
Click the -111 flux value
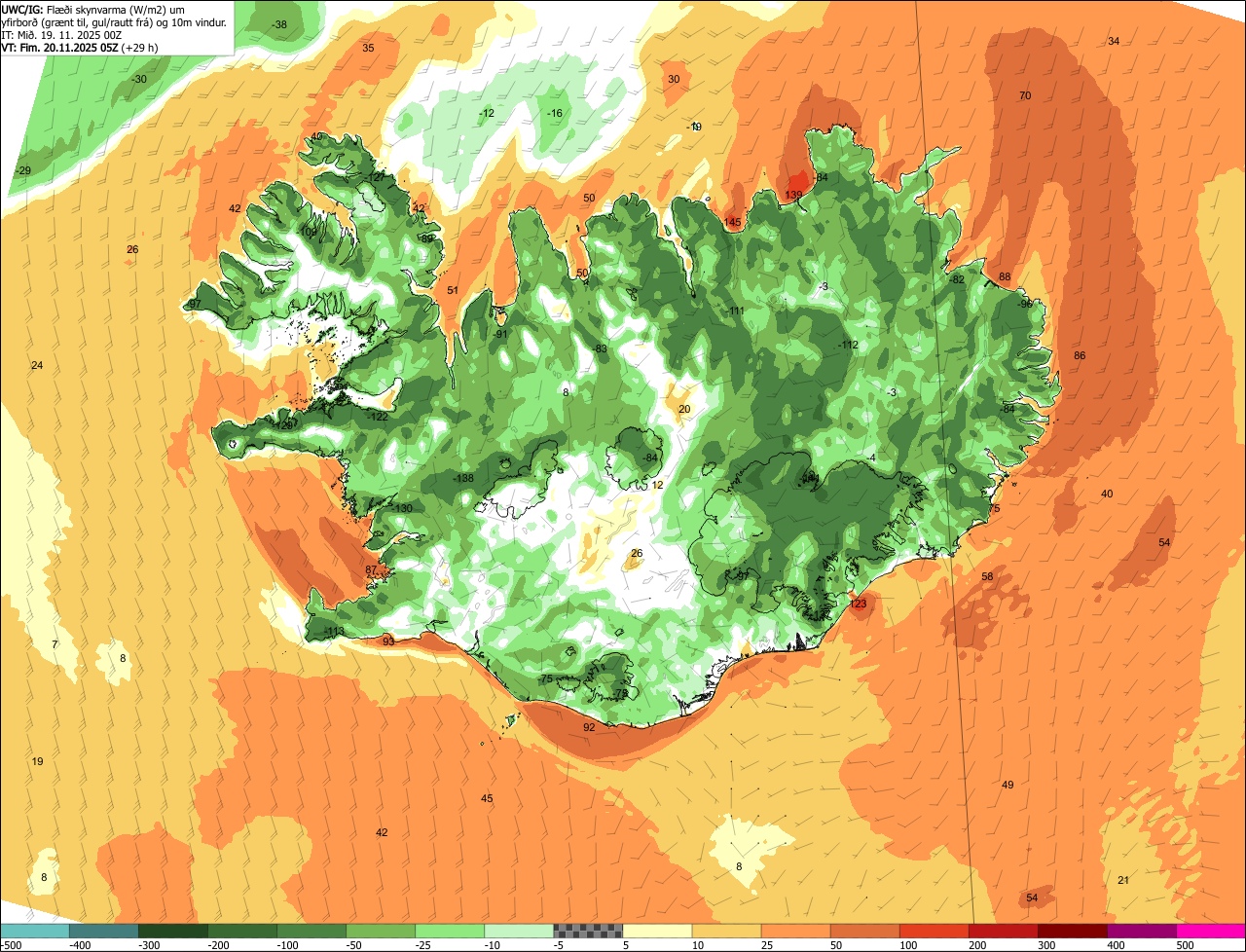(736, 311)
